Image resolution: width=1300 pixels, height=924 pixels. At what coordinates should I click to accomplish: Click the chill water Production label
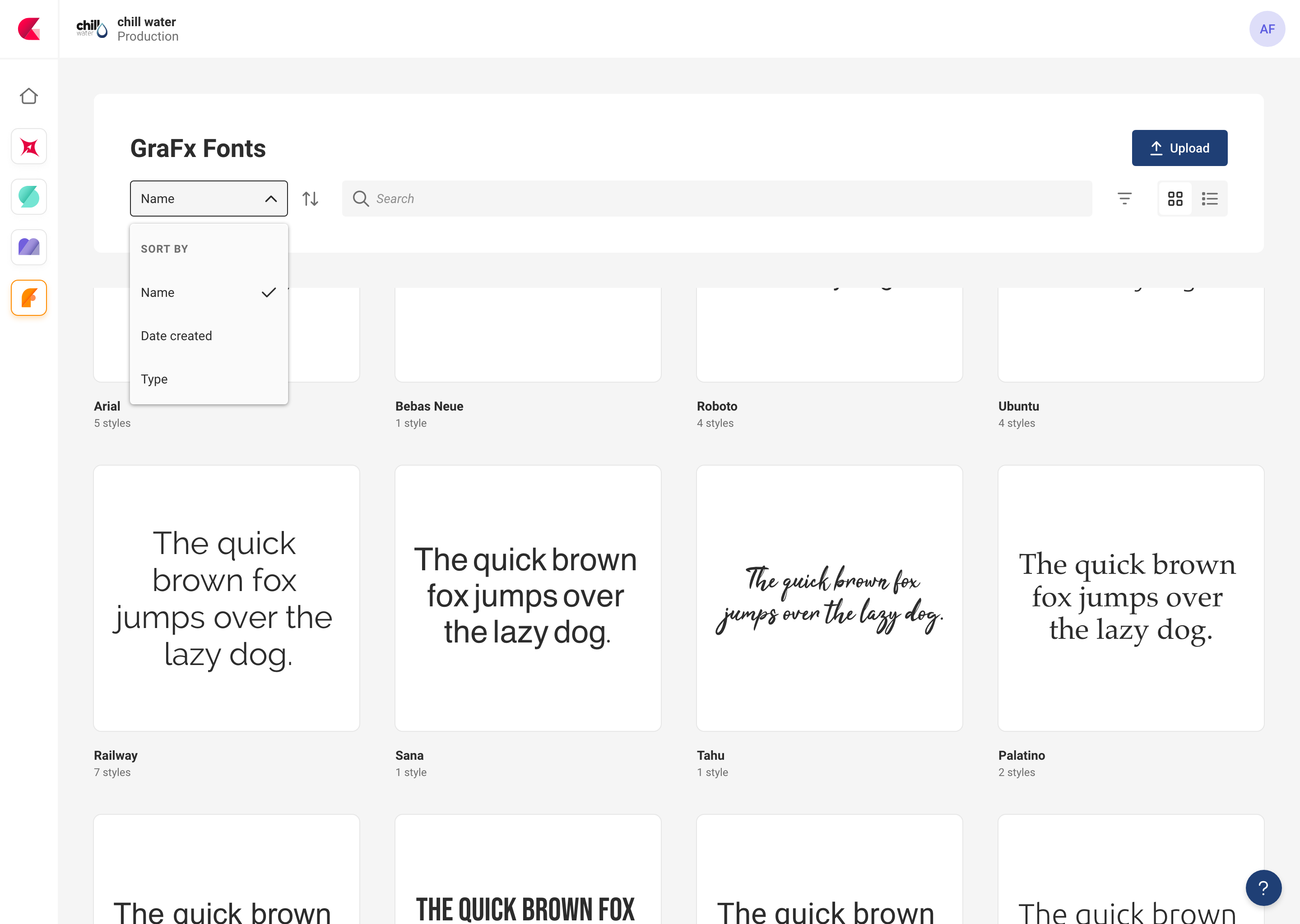(148, 29)
